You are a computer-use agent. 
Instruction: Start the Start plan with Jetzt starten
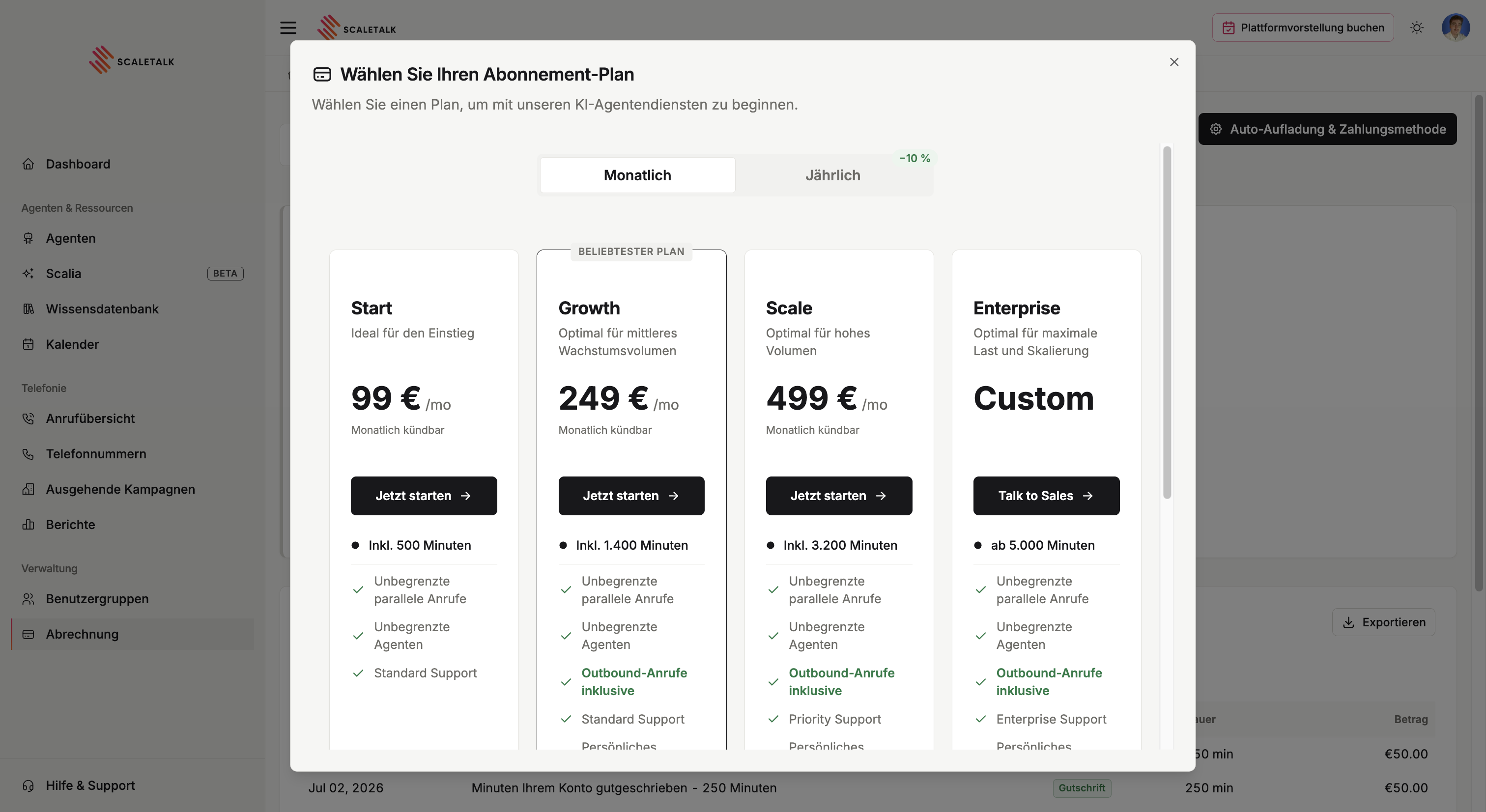point(424,496)
